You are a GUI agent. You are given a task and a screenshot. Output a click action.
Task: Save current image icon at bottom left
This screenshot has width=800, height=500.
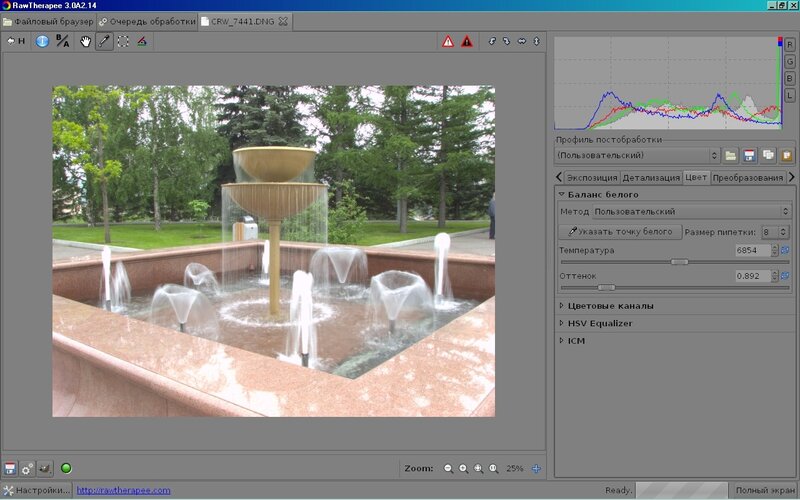click(11, 468)
